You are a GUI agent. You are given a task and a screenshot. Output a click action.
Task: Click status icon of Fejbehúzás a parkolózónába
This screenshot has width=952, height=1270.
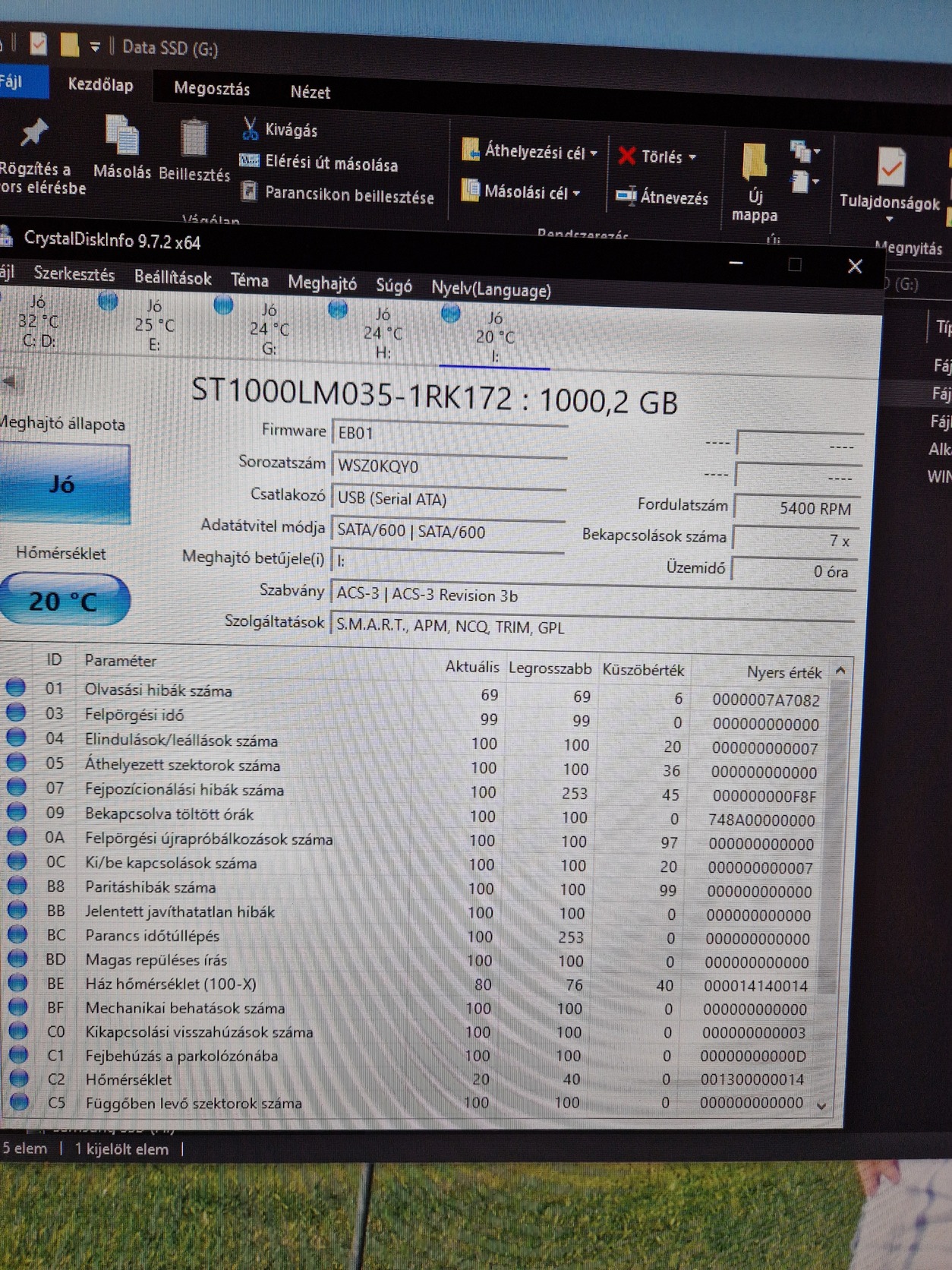[x=19, y=1054]
